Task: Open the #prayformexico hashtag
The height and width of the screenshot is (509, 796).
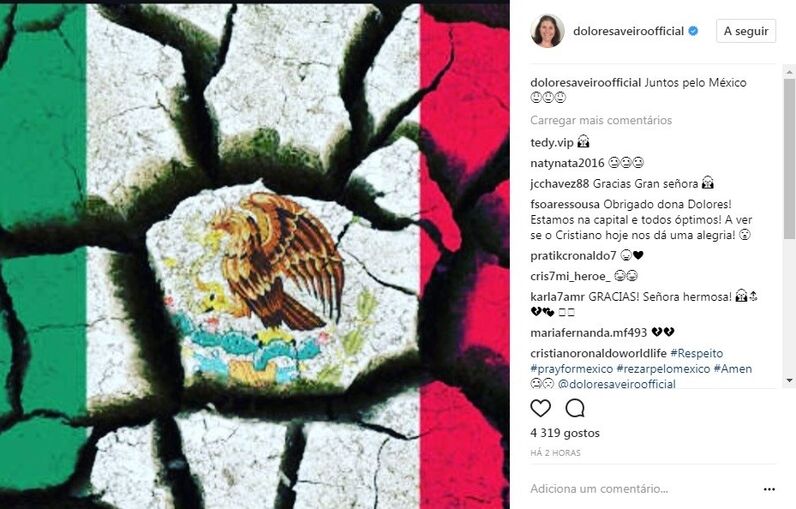Action: click(572, 369)
